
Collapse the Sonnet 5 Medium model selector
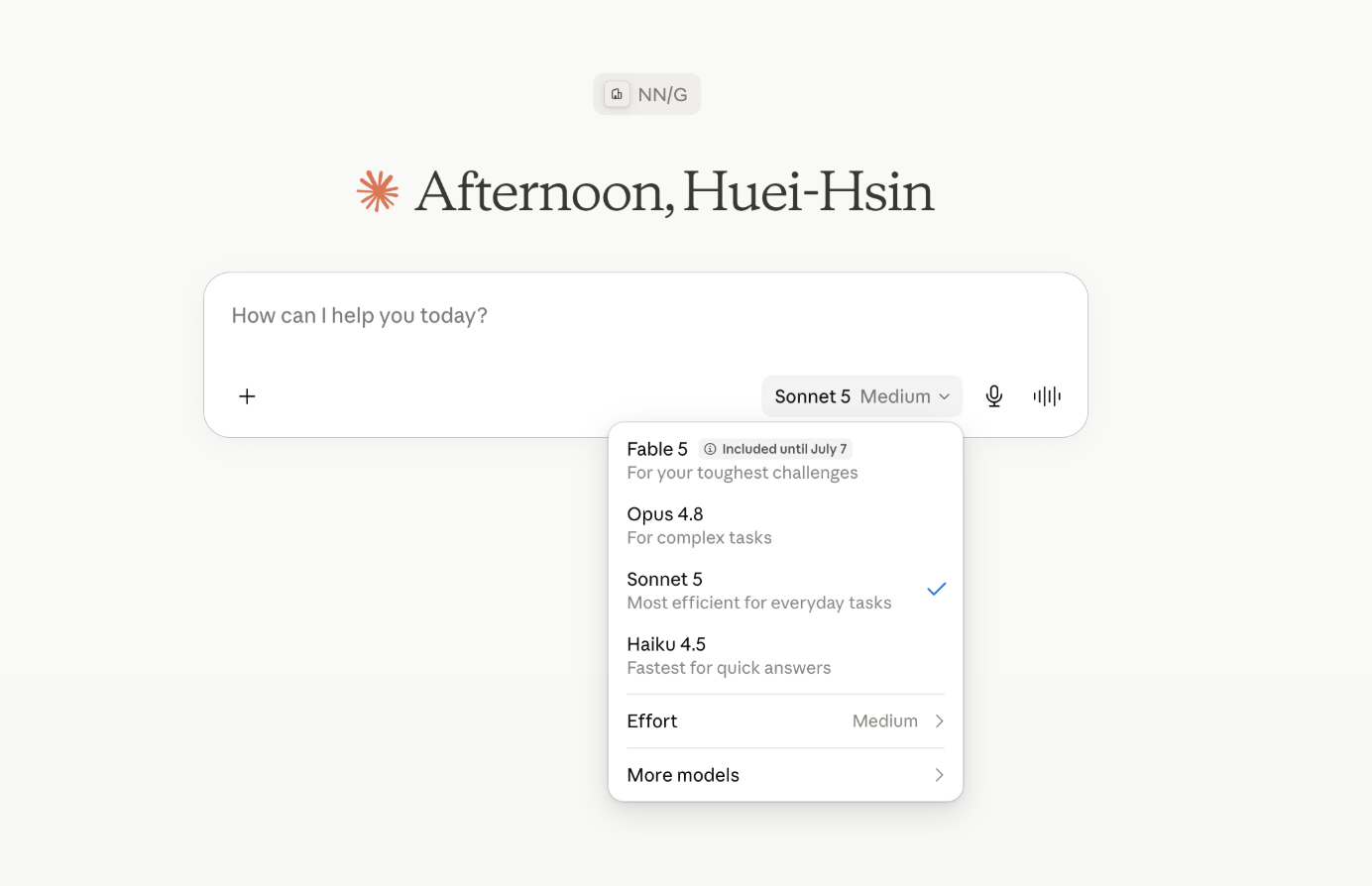click(861, 396)
